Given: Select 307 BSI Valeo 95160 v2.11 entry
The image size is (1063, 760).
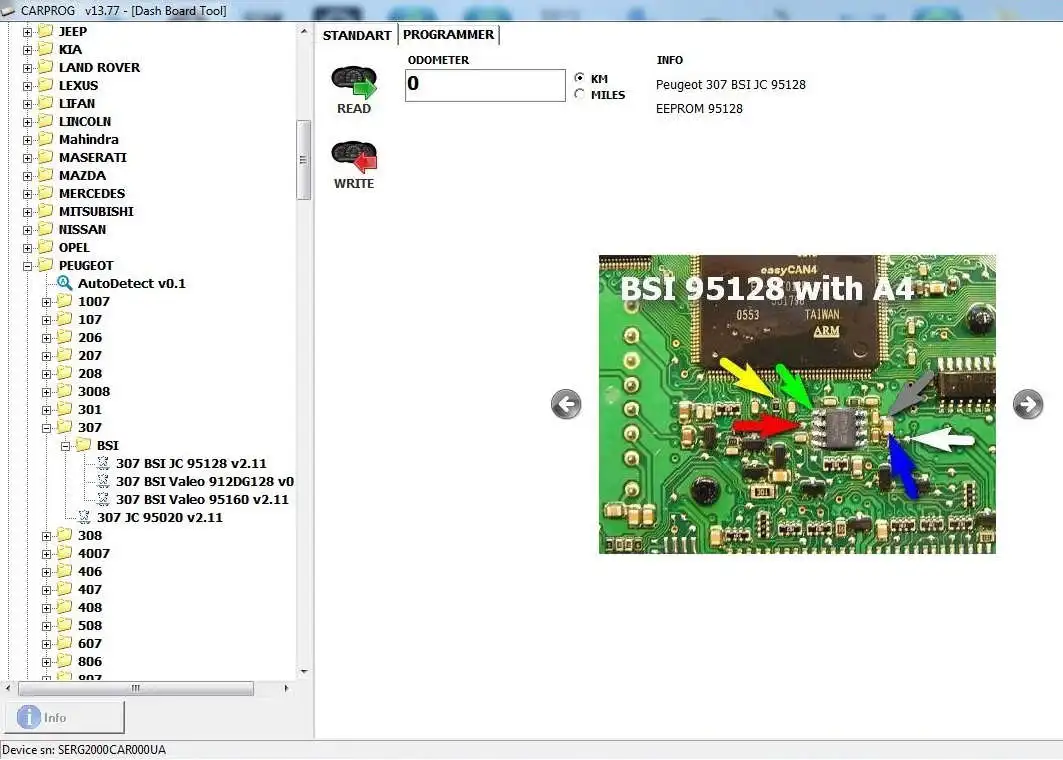Looking at the screenshot, I should tap(202, 499).
